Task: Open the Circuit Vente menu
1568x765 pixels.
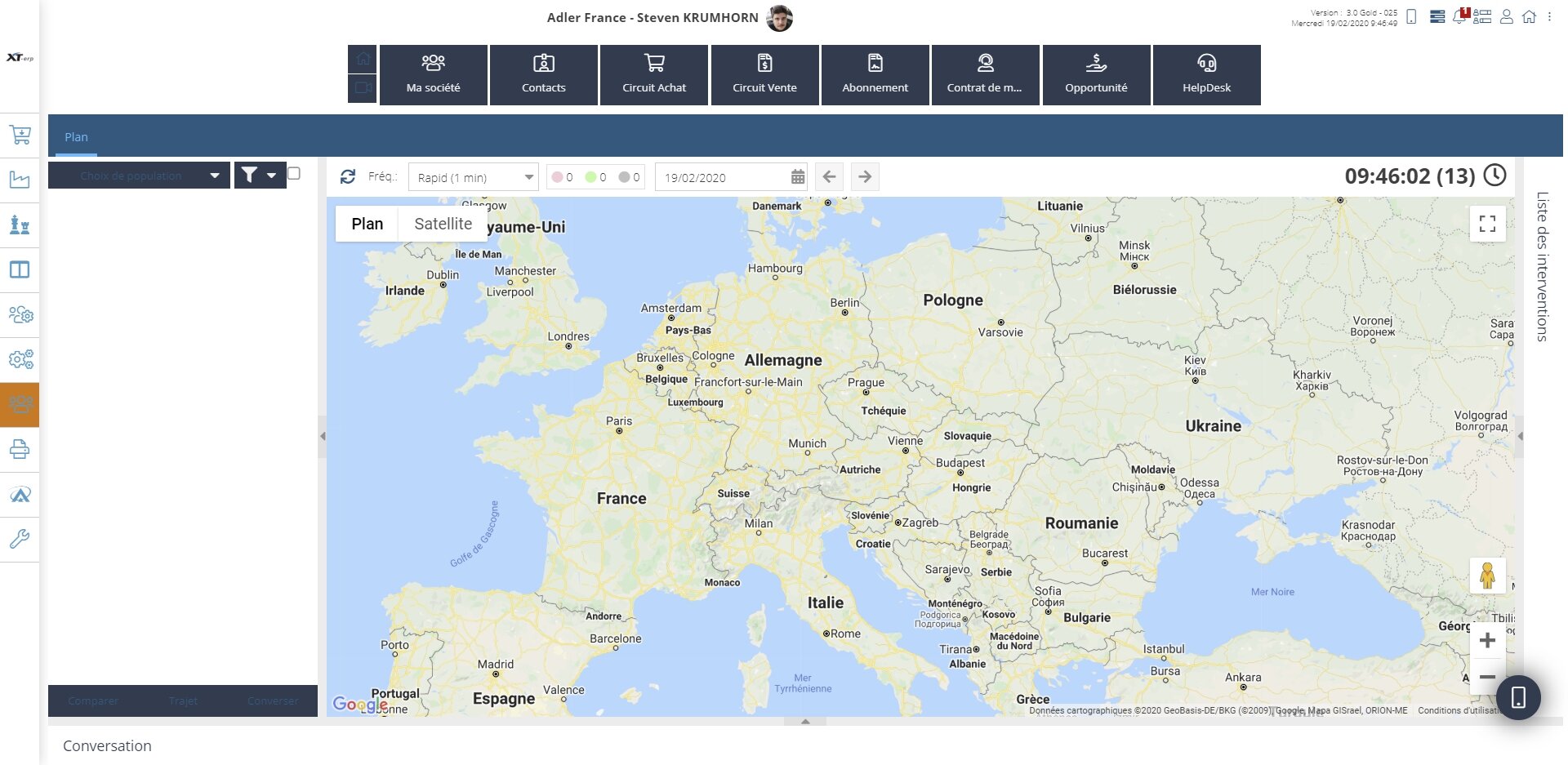Action: (x=764, y=75)
